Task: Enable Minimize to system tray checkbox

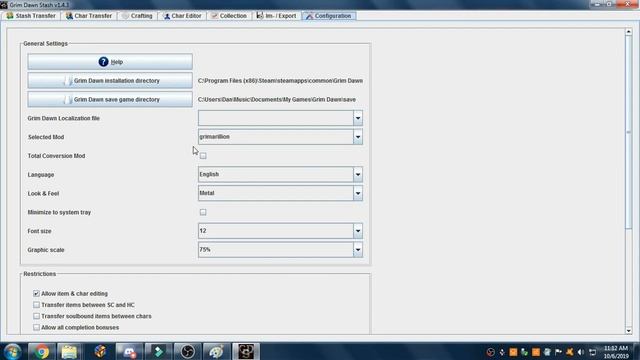Action: (x=203, y=212)
